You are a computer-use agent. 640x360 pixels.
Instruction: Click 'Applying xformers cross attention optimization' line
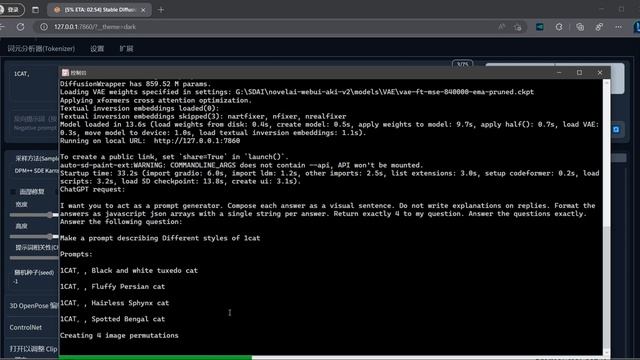[156, 100]
